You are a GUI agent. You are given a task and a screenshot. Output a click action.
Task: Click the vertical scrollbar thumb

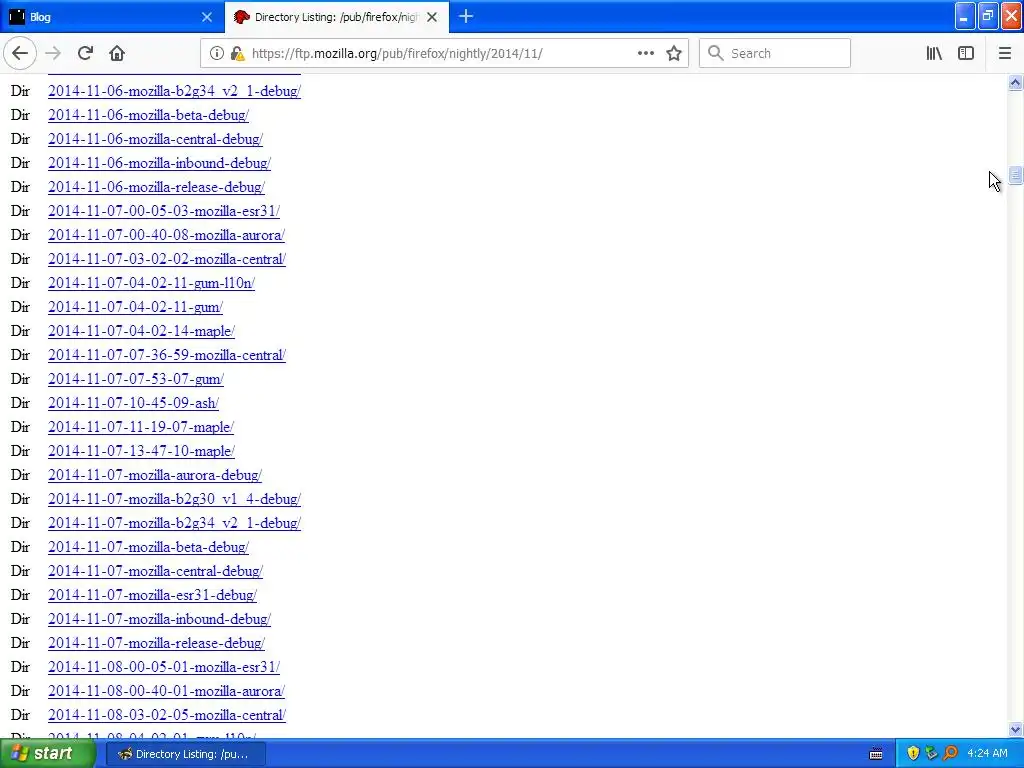pos(1016,174)
